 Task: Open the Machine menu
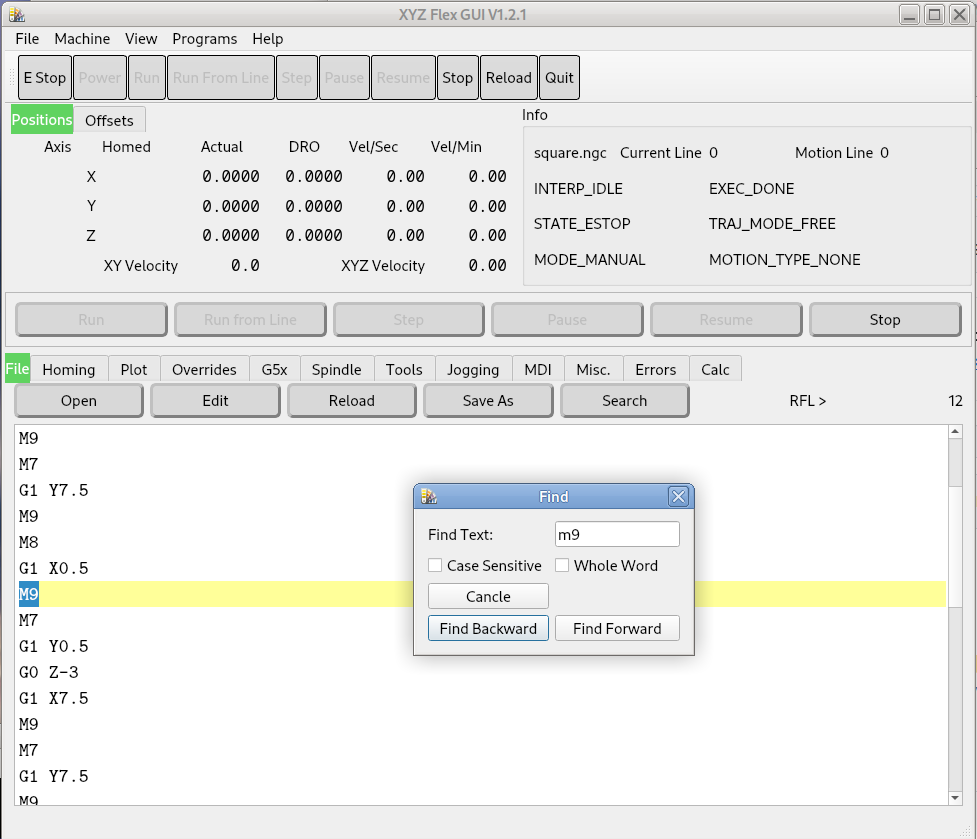(x=82, y=39)
